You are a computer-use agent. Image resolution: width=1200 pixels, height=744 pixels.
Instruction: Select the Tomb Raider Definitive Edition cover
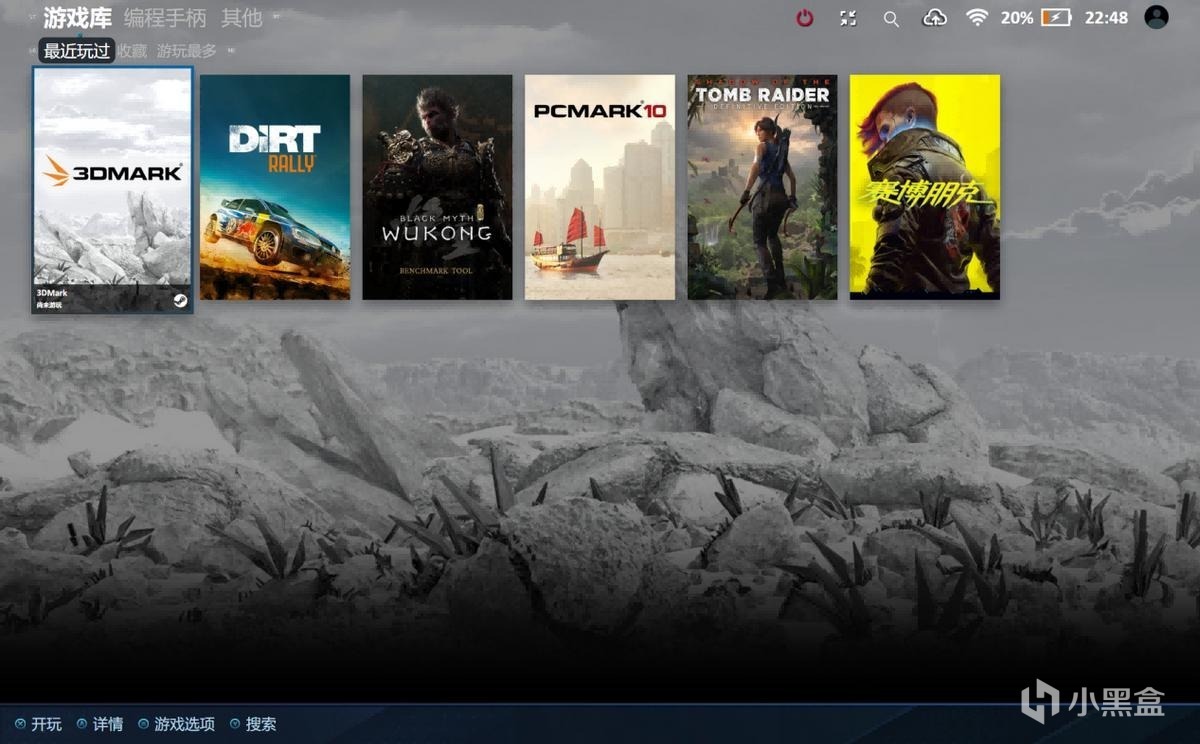pyautogui.click(x=762, y=187)
